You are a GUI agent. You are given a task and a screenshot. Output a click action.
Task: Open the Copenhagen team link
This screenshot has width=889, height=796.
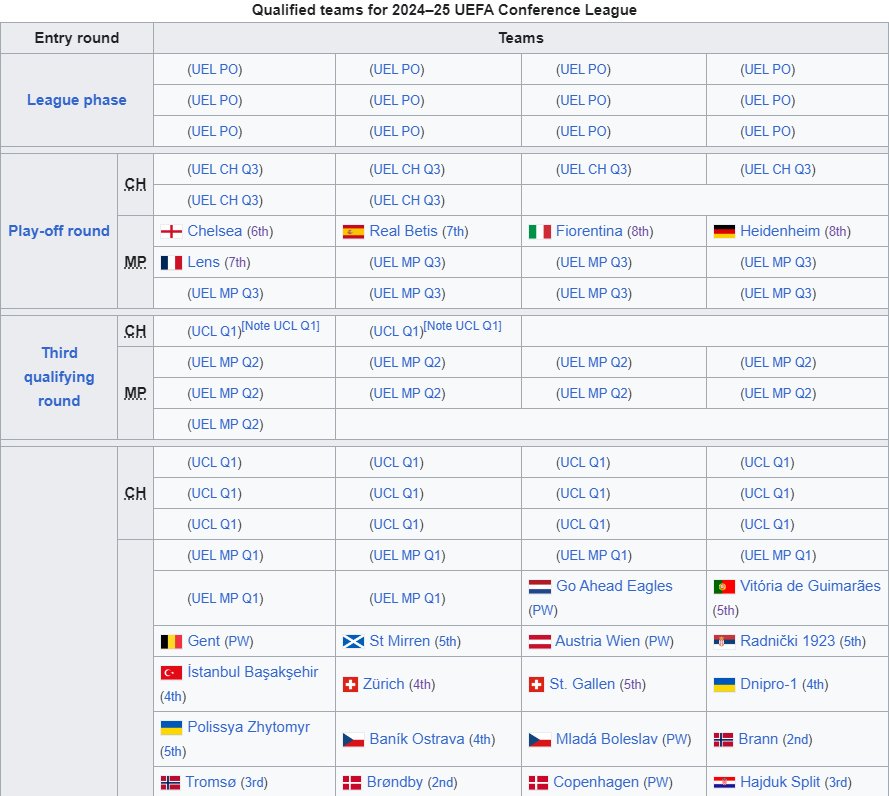tap(596, 782)
